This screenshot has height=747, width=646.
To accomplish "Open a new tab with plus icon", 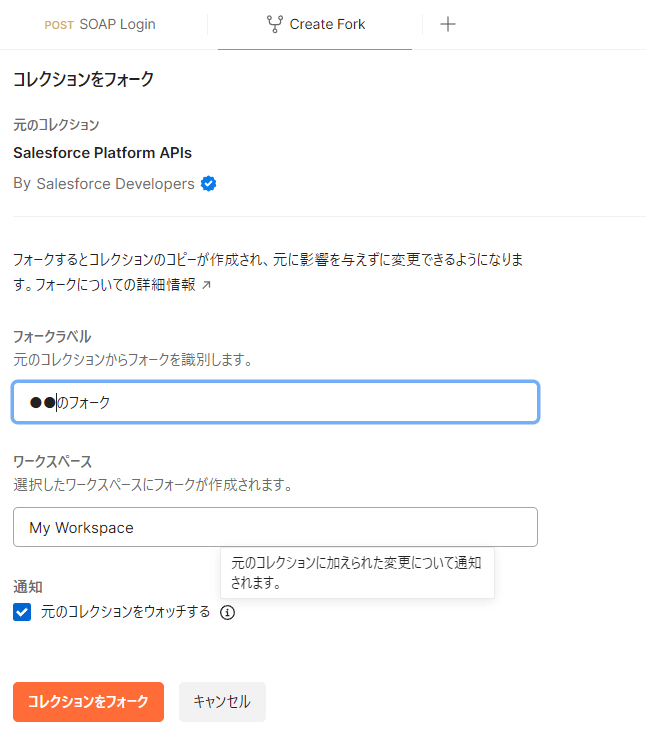I will pos(448,24).
